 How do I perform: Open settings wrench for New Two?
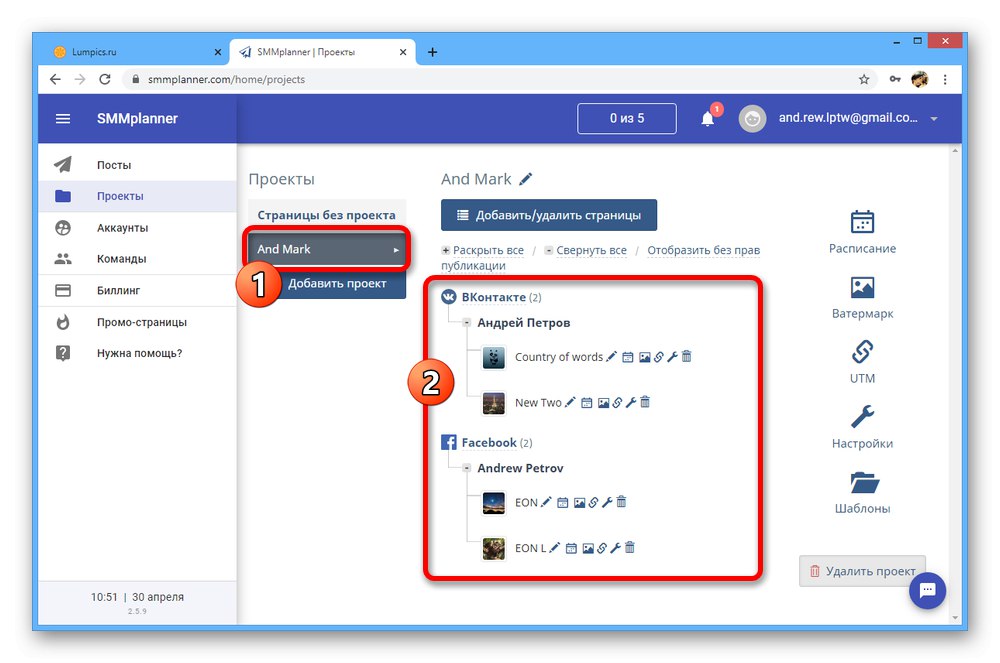point(631,403)
